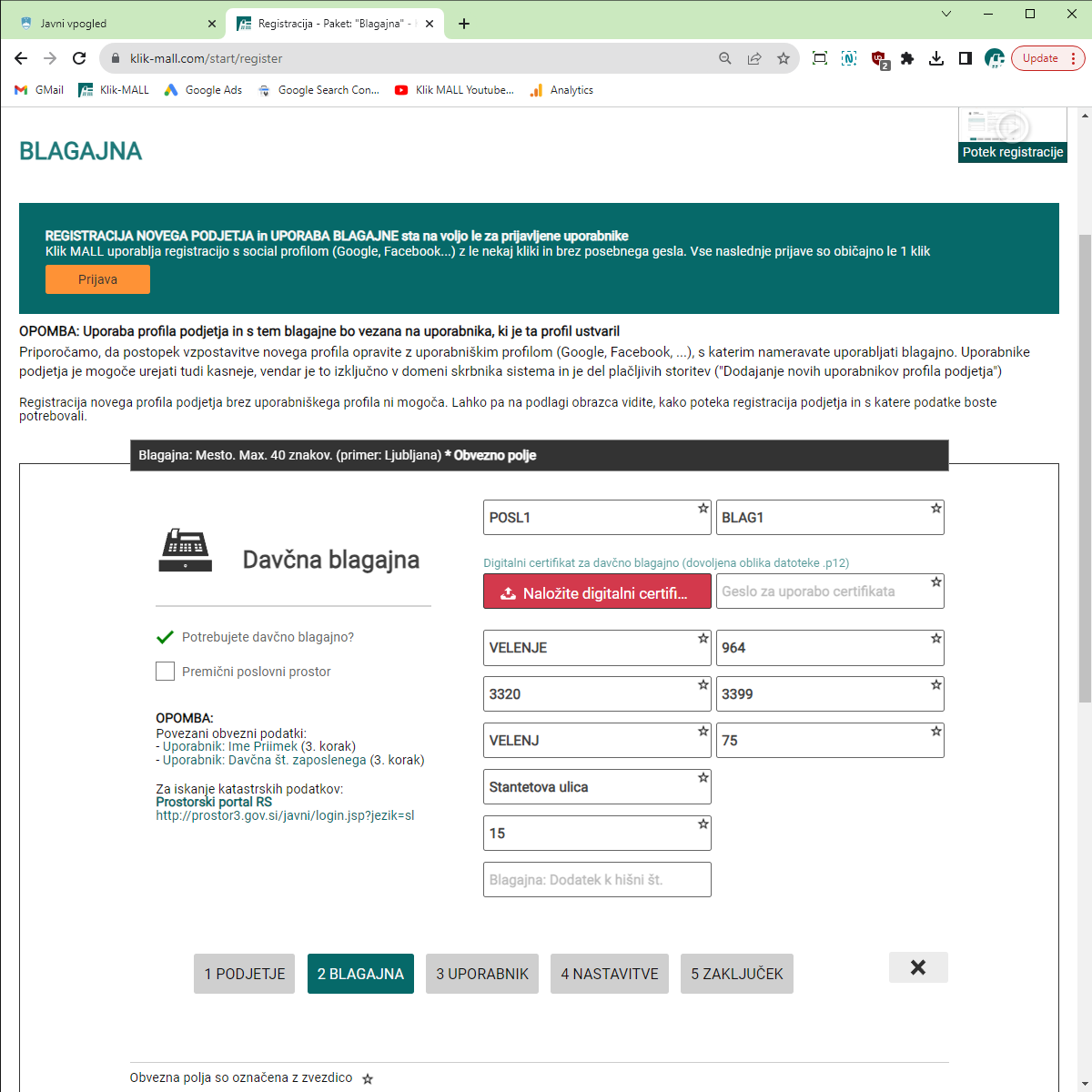Bookmark this page with star icon
The width and height of the screenshot is (1092, 1092).
pos(783,58)
